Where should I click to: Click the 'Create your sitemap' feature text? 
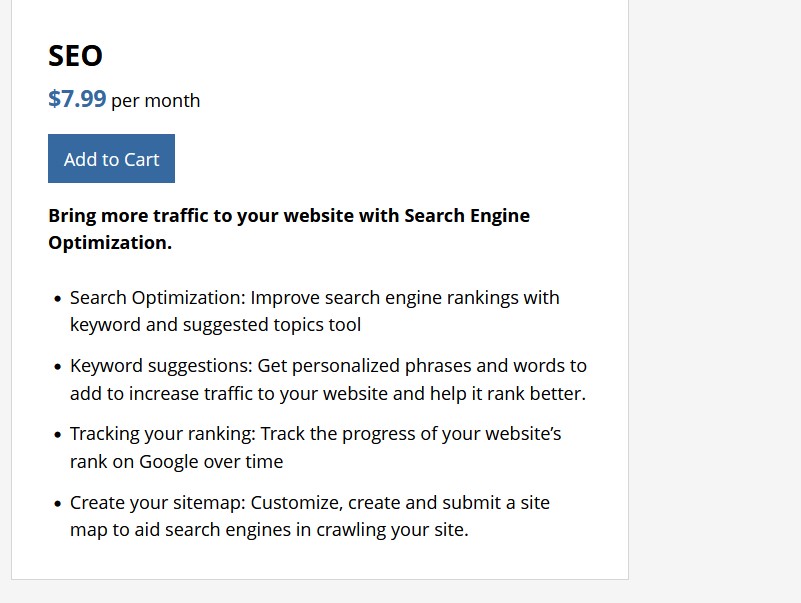click(153, 502)
